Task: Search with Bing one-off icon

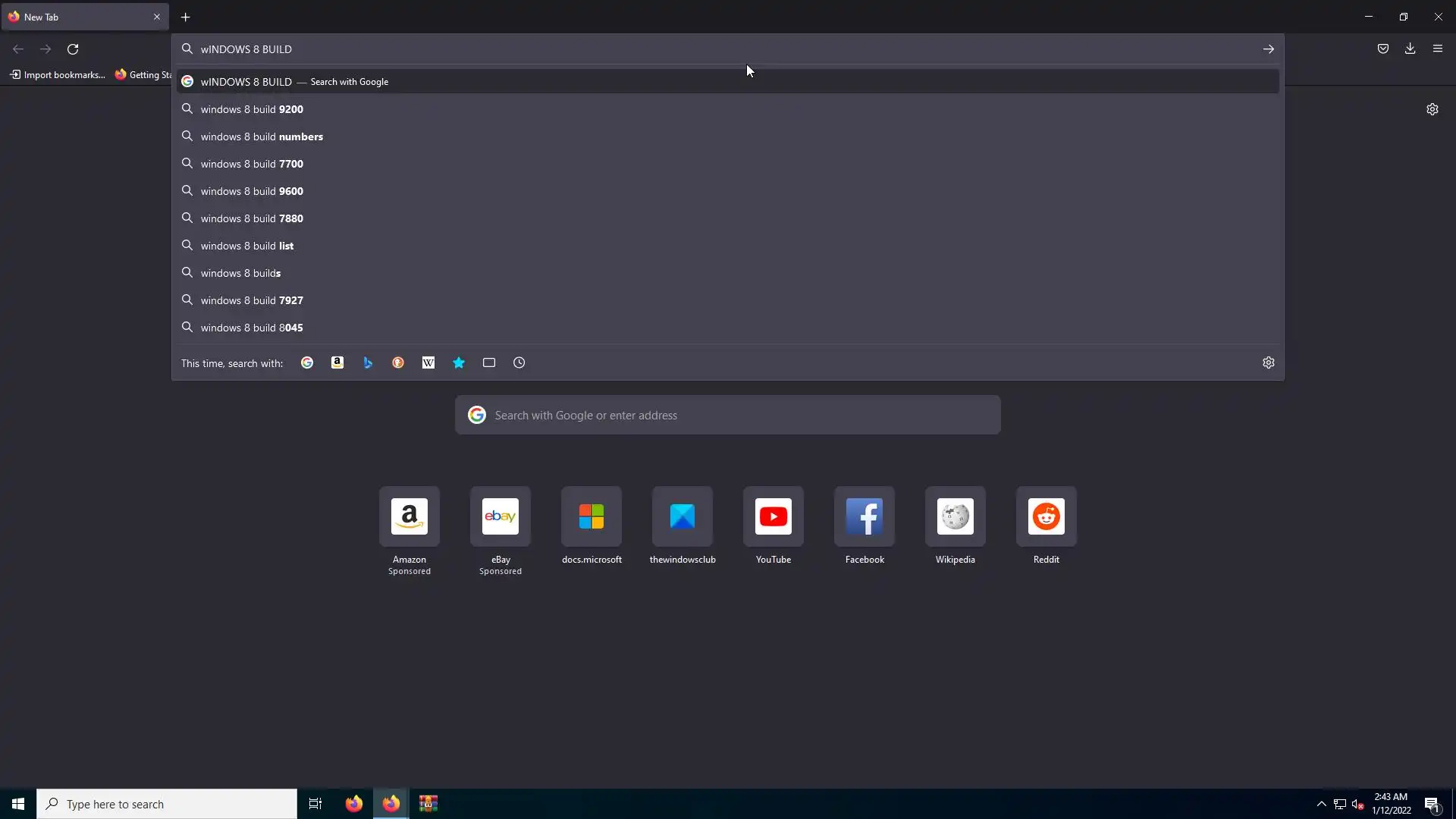Action: (x=368, y=363)
